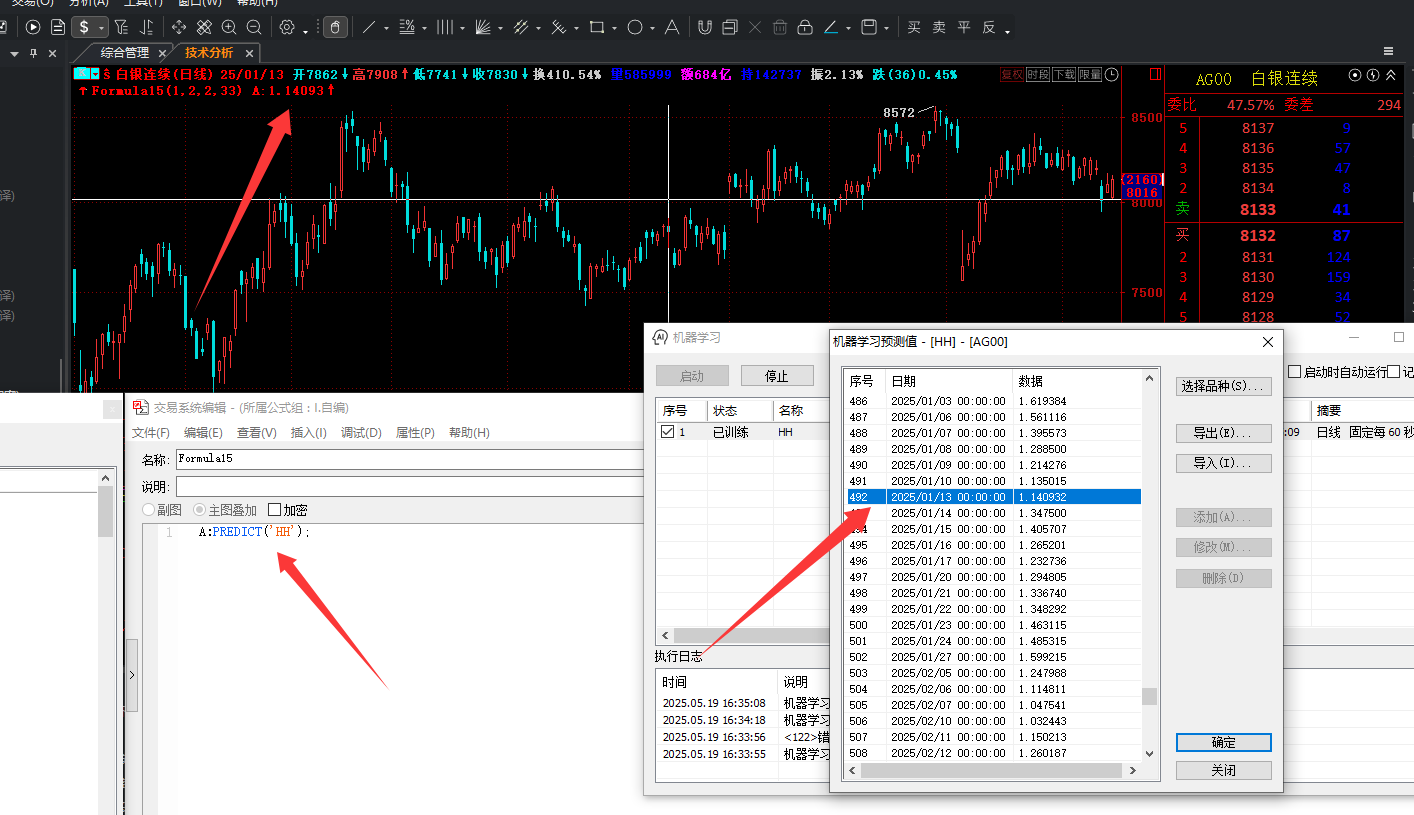Switch to the 综合管理 tab
This screenshot has width=1414, height=815.
click(125, 52)
